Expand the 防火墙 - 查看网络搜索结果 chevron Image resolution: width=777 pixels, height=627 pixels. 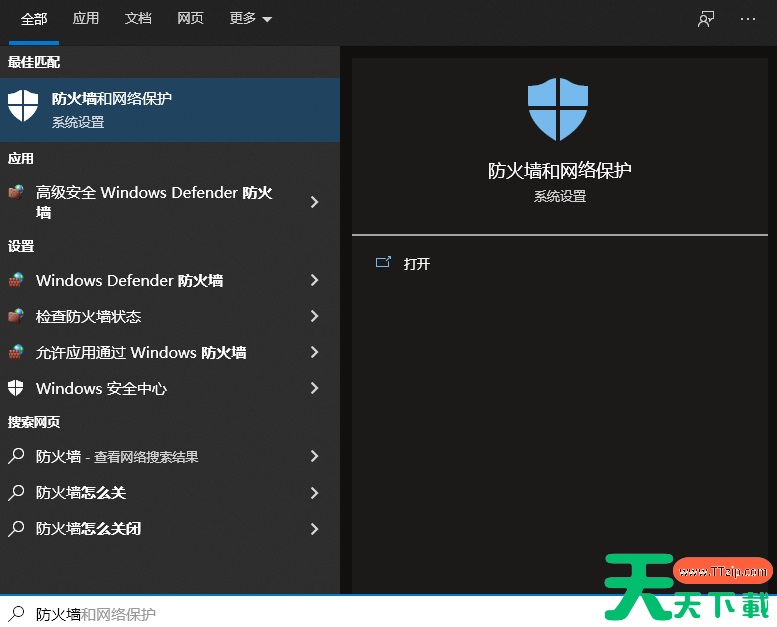coord(314,456)
